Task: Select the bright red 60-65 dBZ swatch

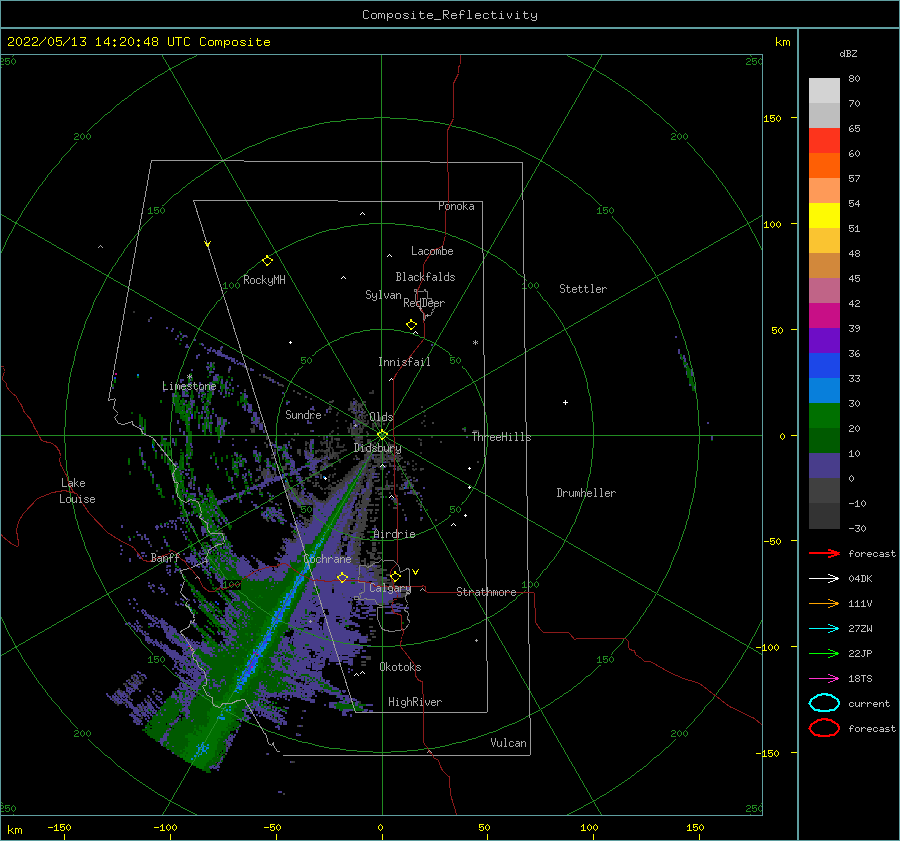Action: click(824, 141)
